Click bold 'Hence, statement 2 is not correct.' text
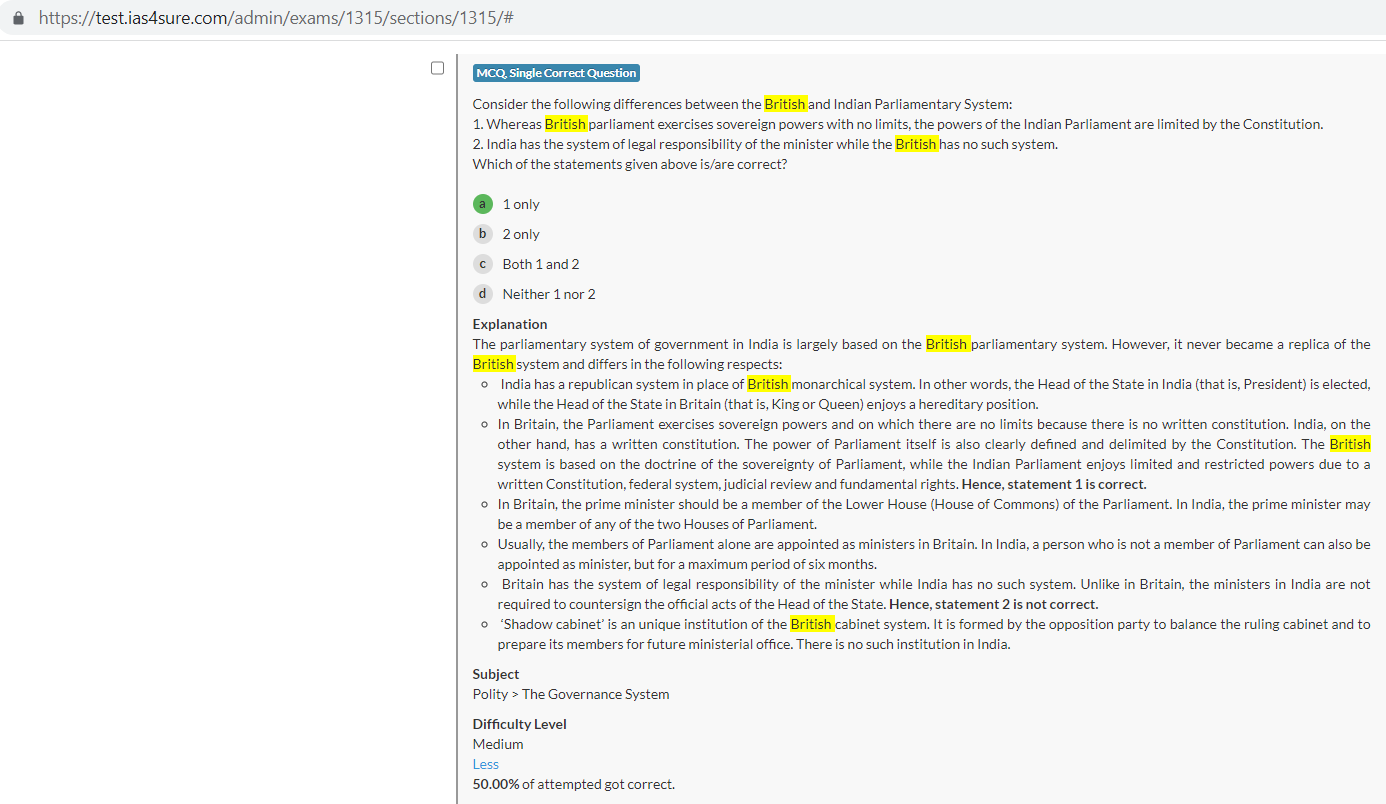This screenshot has width=1386, height=804. click(993, 604)
